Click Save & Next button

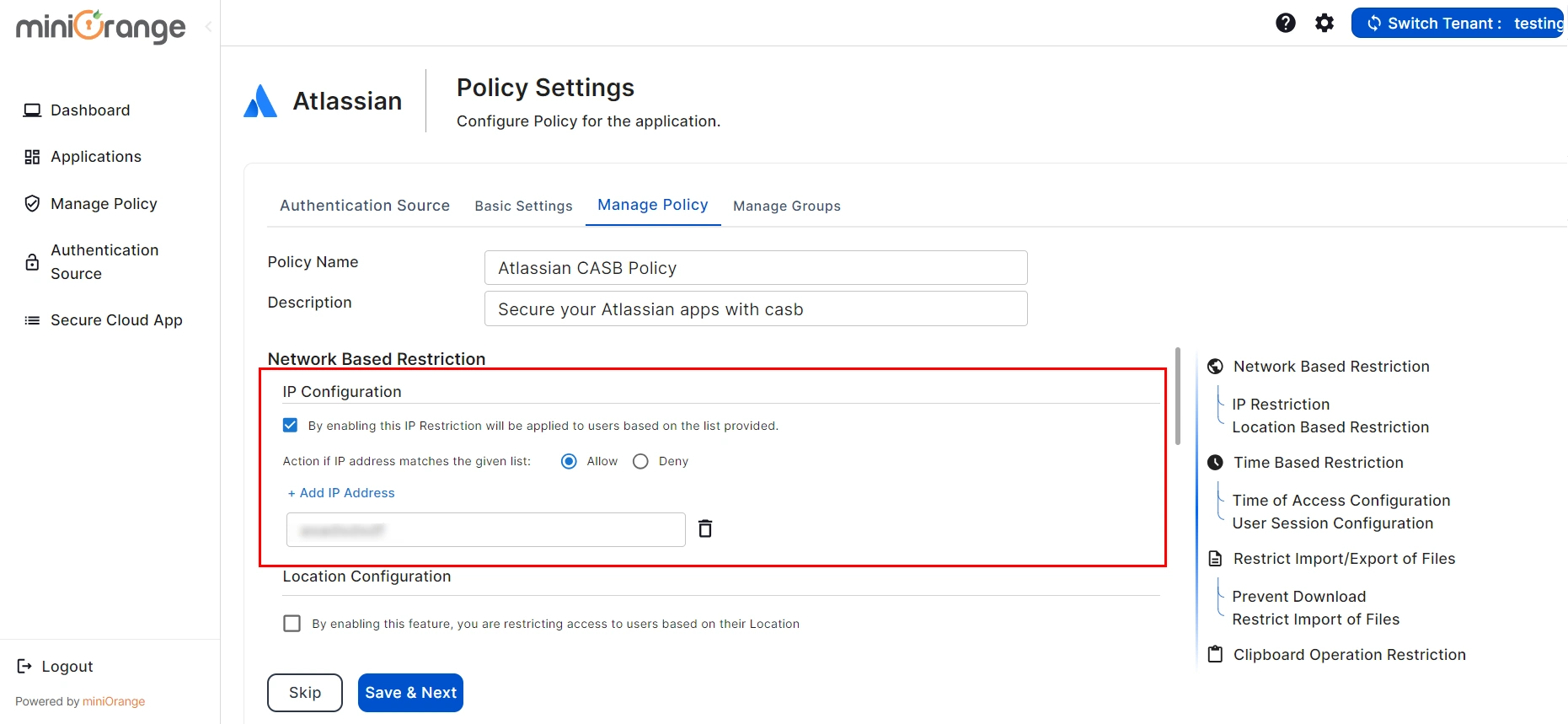pyautogui.click(x=410, y=693)
